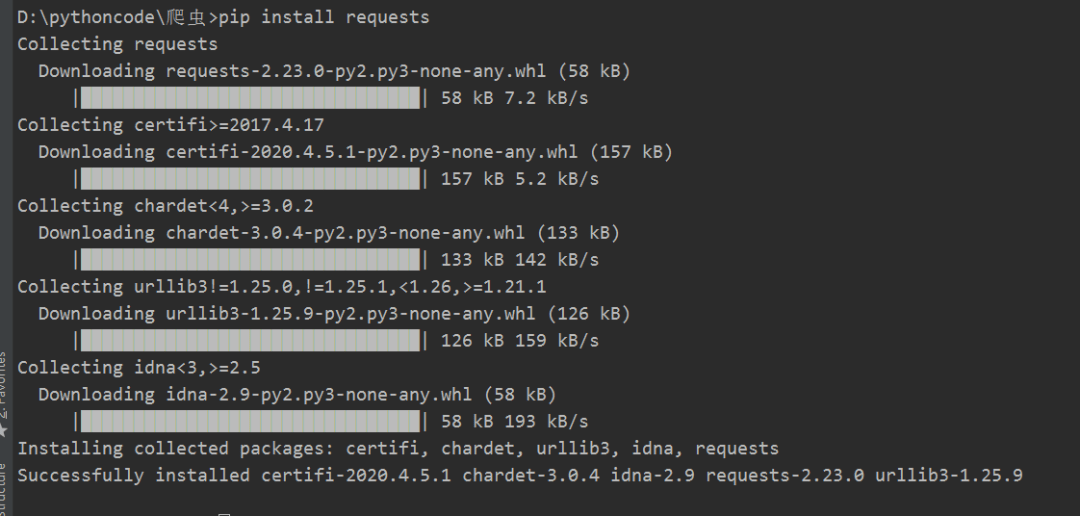
Task: Click the chardet download progress bar
Action: coord(250,260)
